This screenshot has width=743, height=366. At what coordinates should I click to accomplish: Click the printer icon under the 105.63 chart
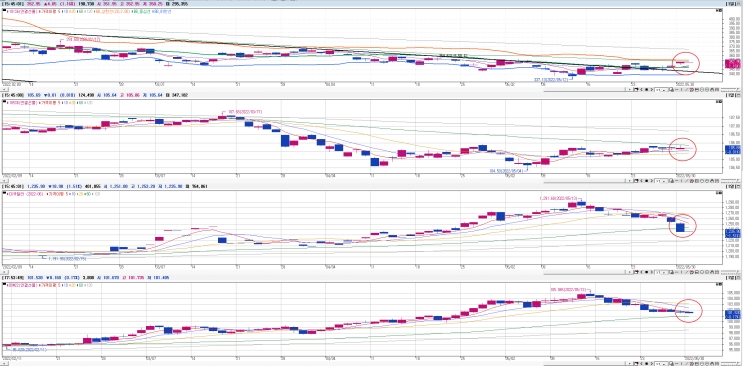[x=712, y=181]
